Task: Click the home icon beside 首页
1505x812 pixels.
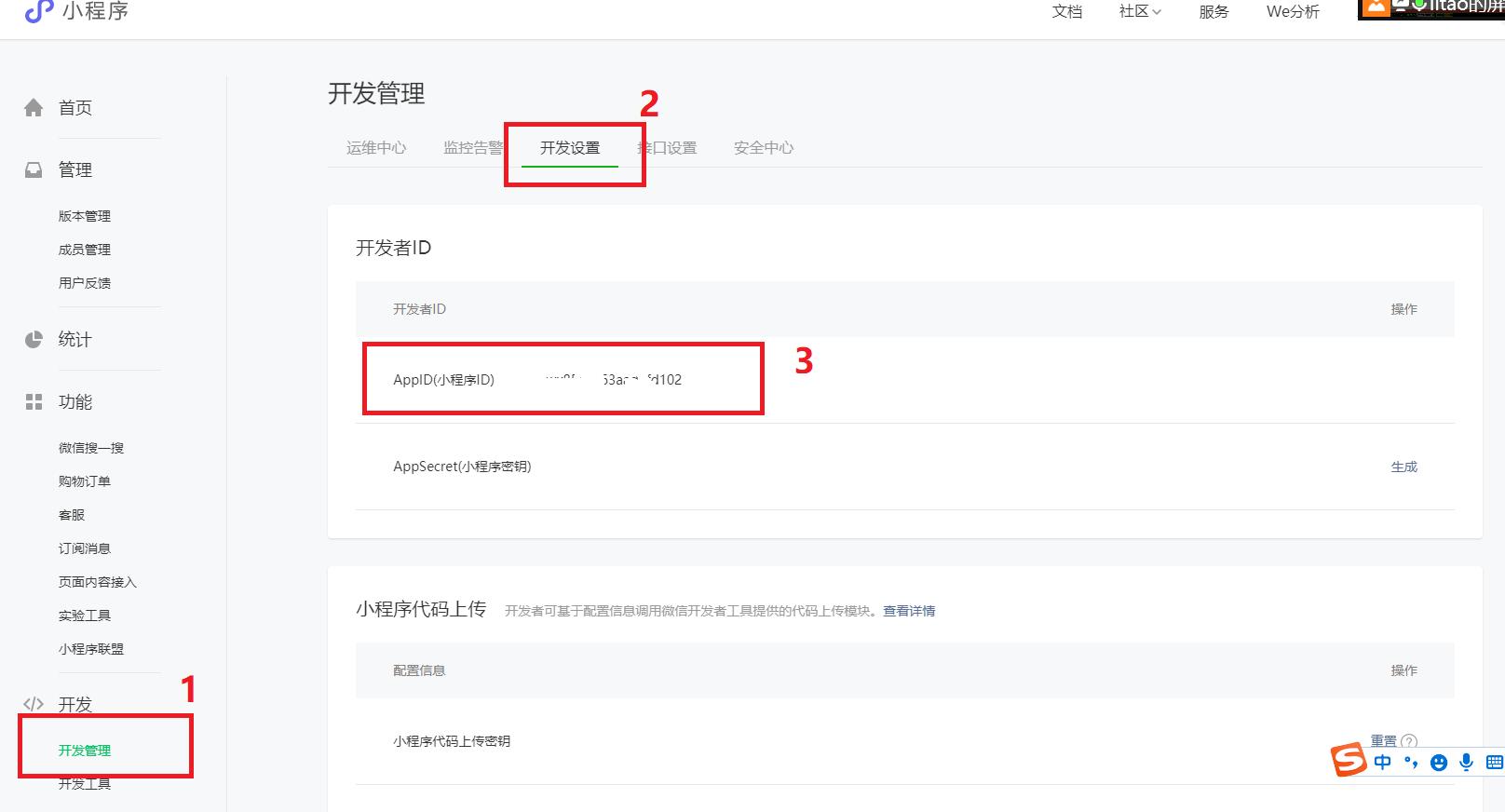Action: point(34,108)
